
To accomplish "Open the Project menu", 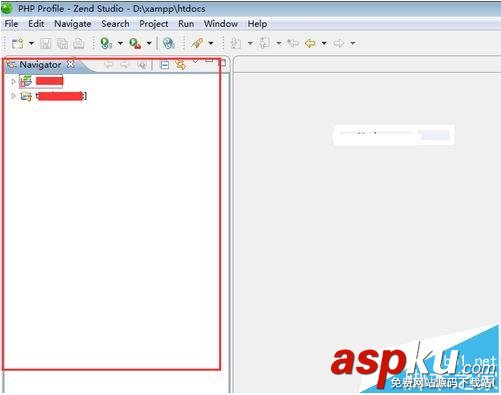I will point(154,24).
